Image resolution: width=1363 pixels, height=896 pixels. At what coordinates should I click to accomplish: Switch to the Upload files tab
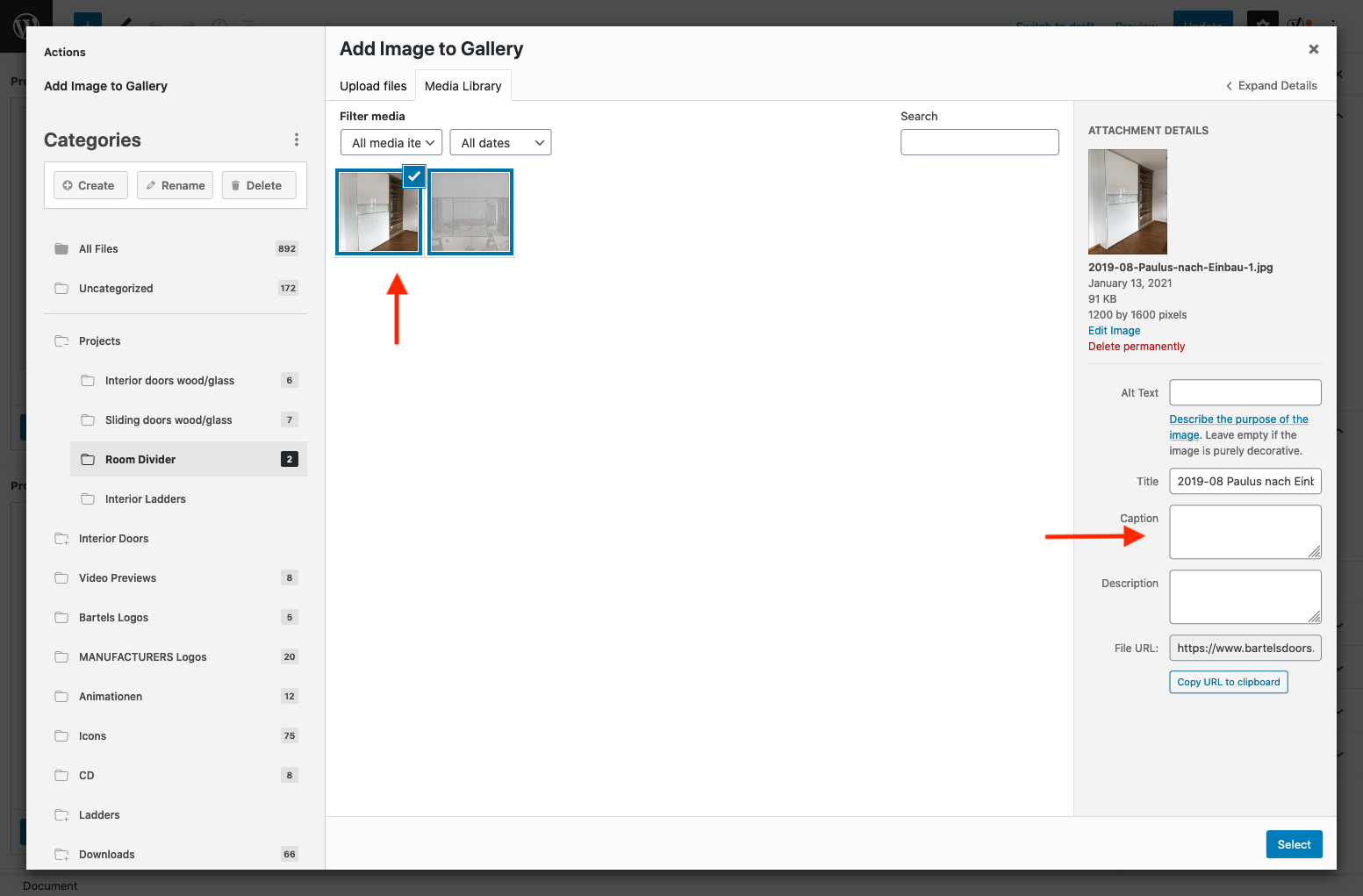tap(373, 86)
